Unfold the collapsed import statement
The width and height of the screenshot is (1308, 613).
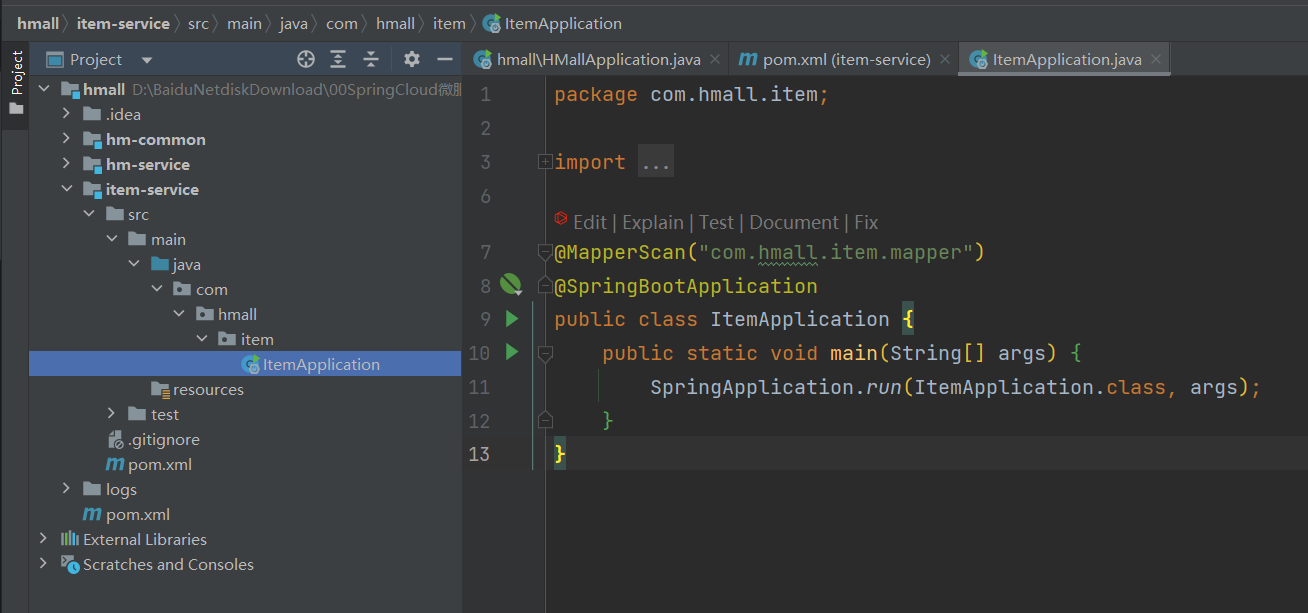pyautogui.click(x=544, y=162)
